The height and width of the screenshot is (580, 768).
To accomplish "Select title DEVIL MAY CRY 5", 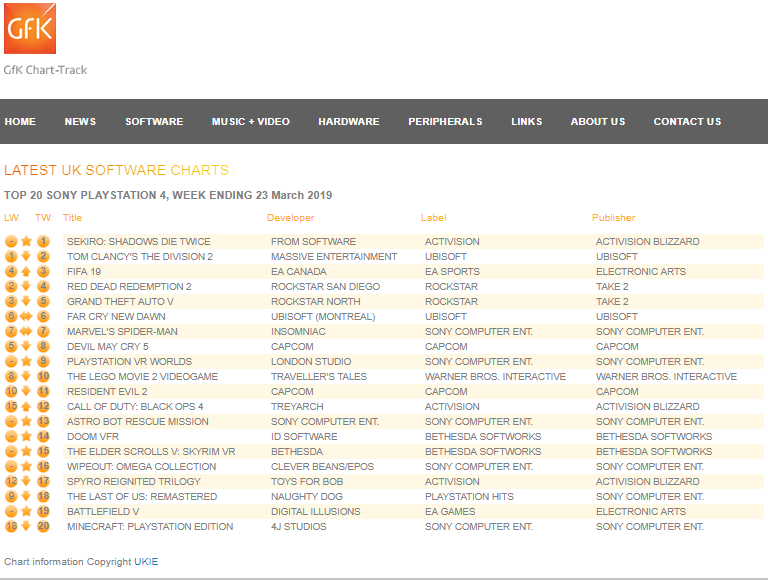I will pyautogui.click(x=108, y=346).
